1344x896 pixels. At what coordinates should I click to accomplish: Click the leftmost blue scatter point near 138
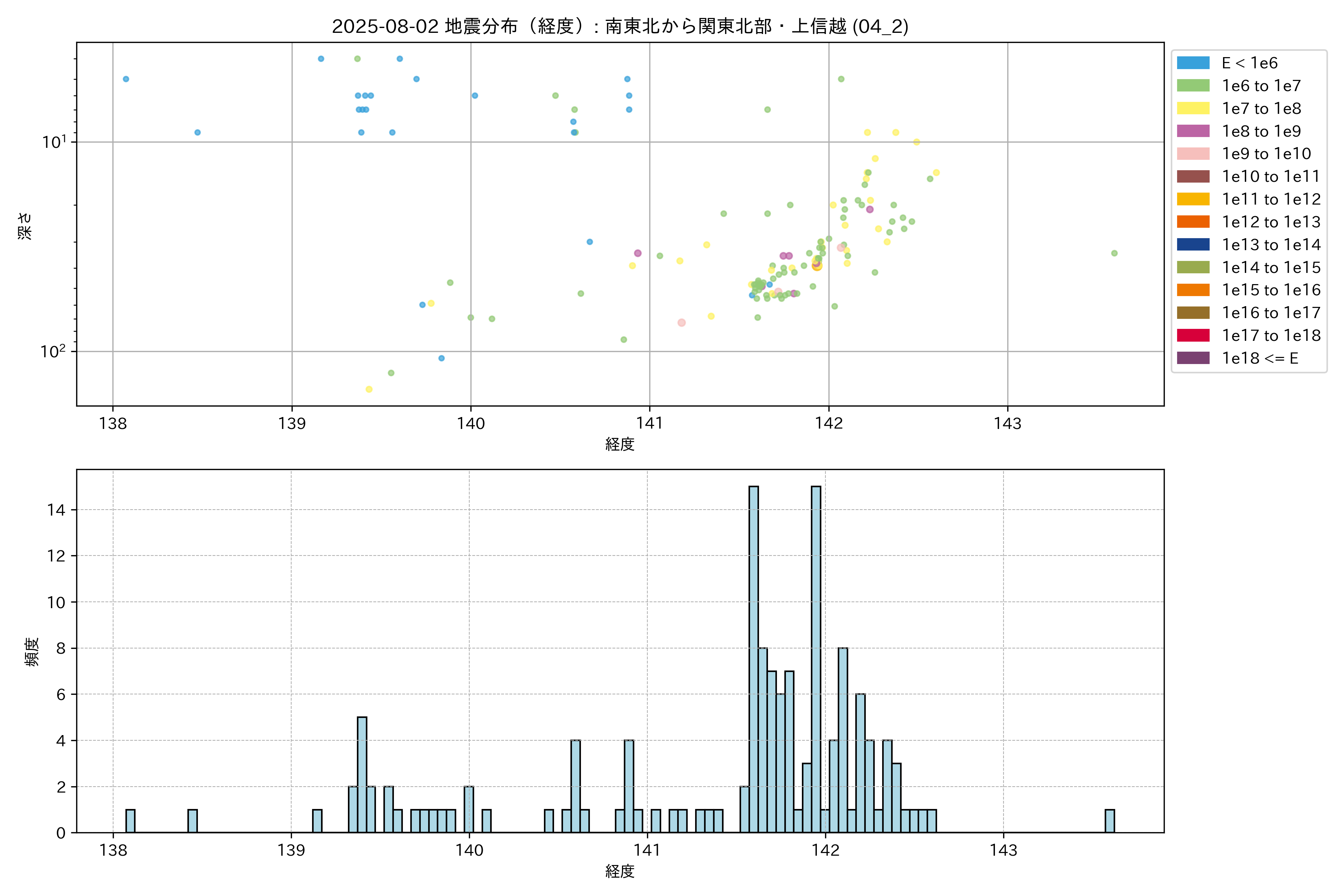tap(126, 79)
